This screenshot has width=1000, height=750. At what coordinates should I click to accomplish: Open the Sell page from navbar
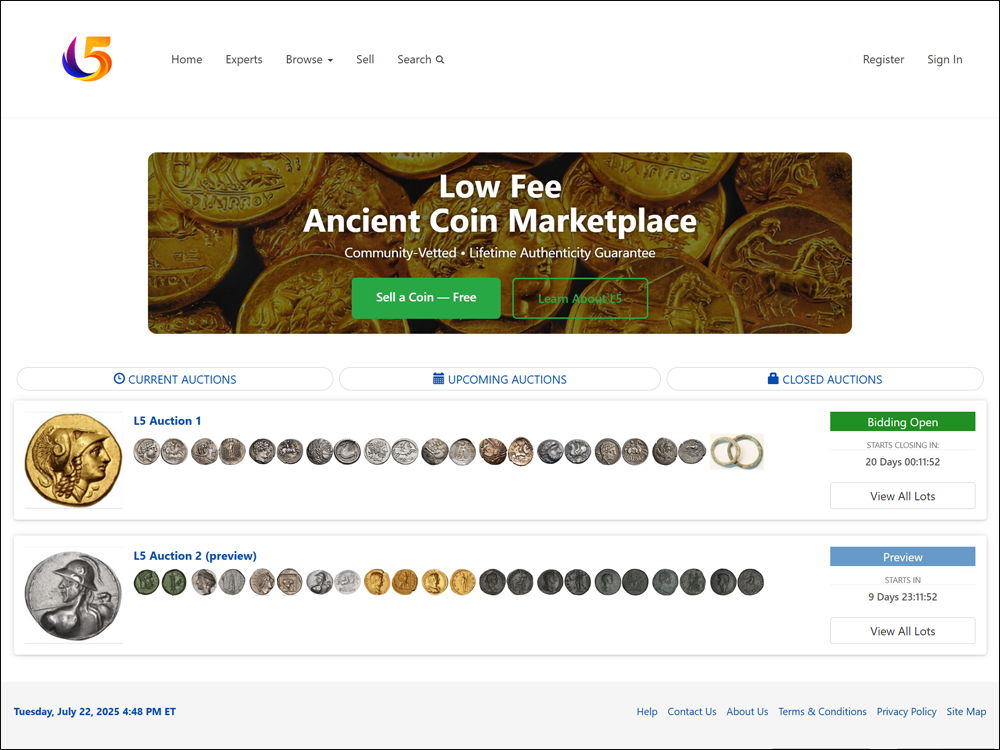365,60
